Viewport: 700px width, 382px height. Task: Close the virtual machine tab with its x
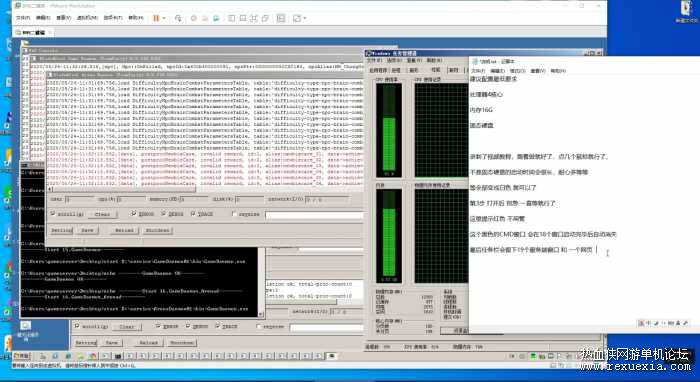(50, 33)
